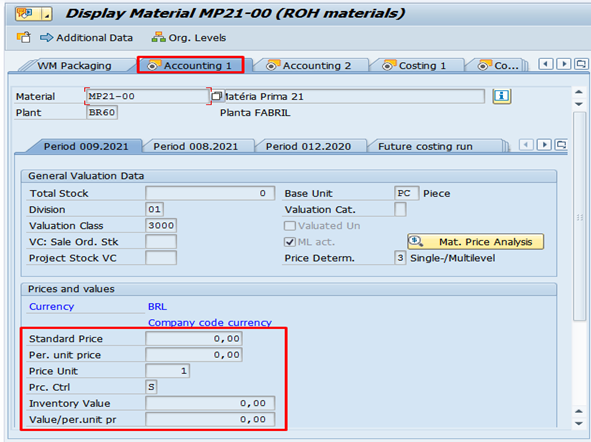
Task: Click the Standard Price field
Action: (194, 338)
